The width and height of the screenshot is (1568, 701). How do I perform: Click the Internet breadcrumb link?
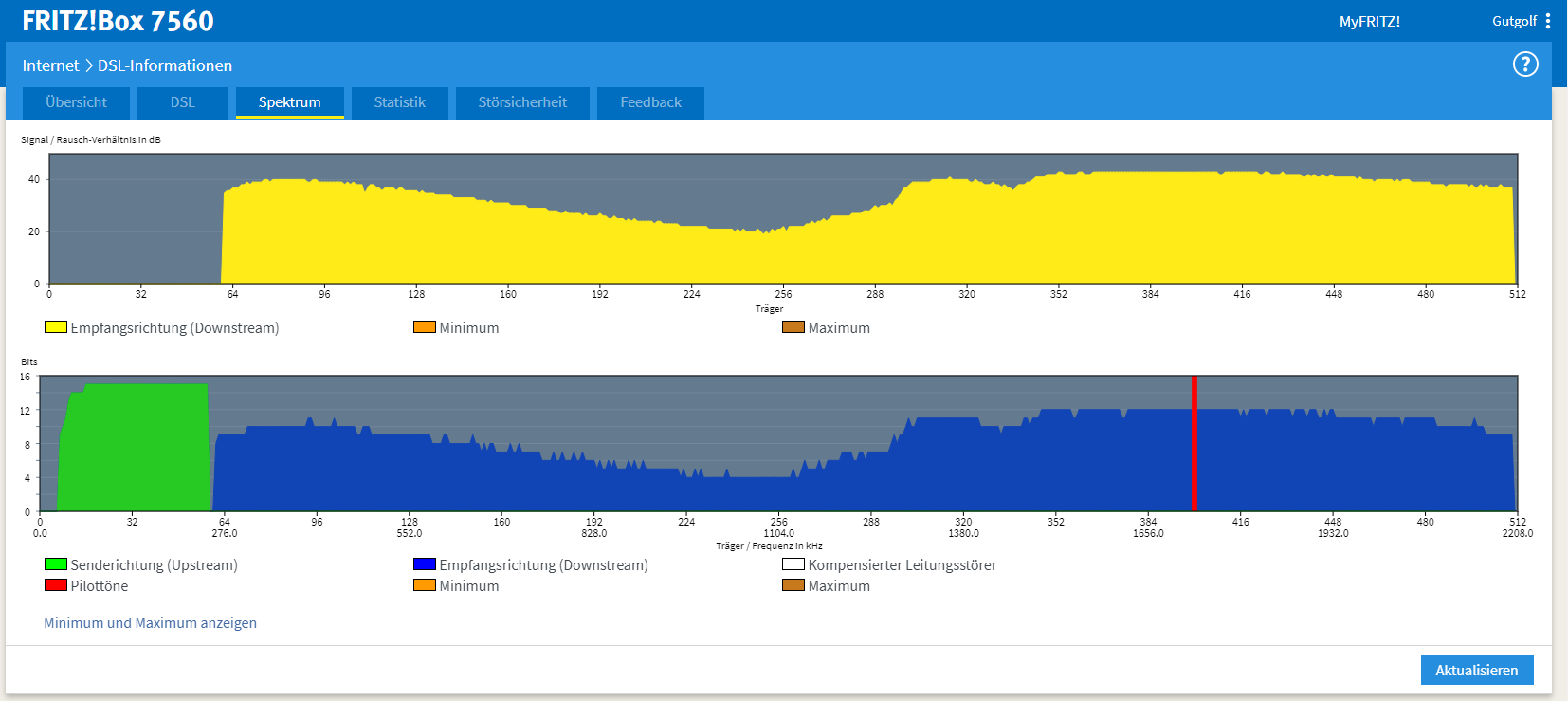51,65
